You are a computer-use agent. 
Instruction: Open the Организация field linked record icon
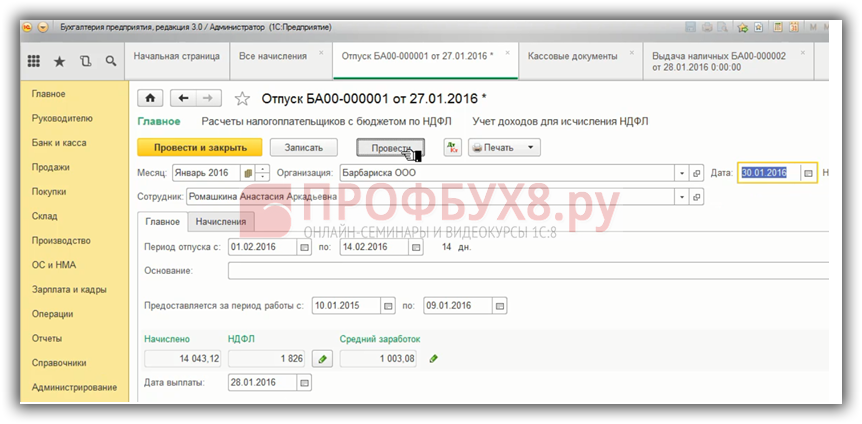(x=697, y=173)
